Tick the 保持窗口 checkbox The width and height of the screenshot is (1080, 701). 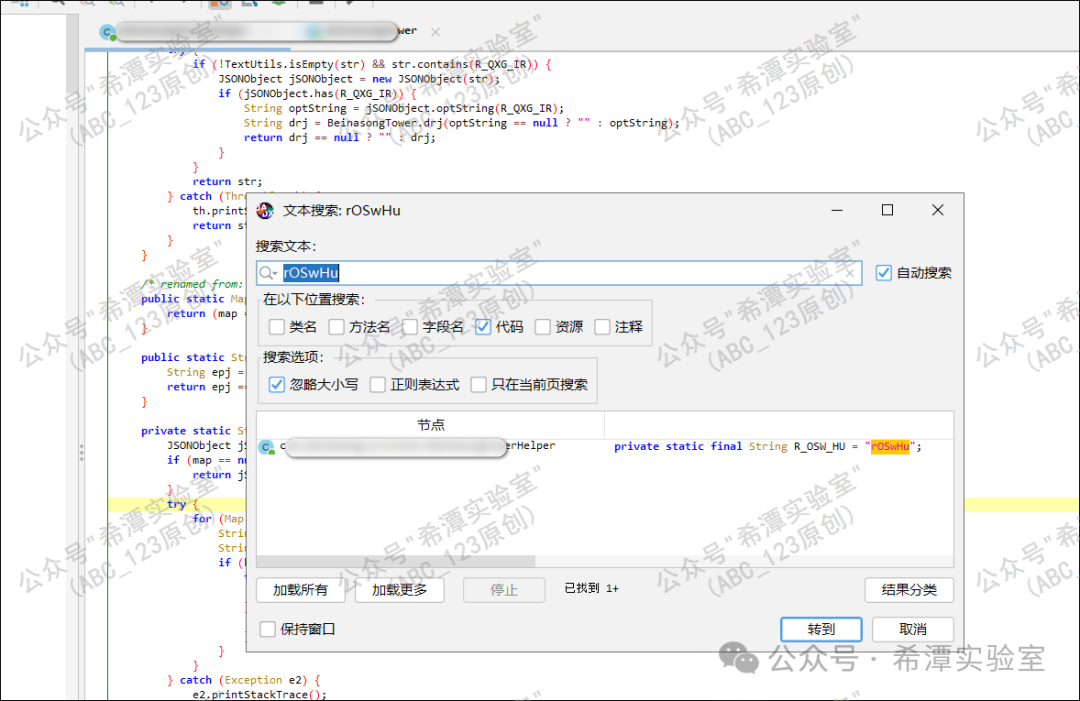pos(268,629)
